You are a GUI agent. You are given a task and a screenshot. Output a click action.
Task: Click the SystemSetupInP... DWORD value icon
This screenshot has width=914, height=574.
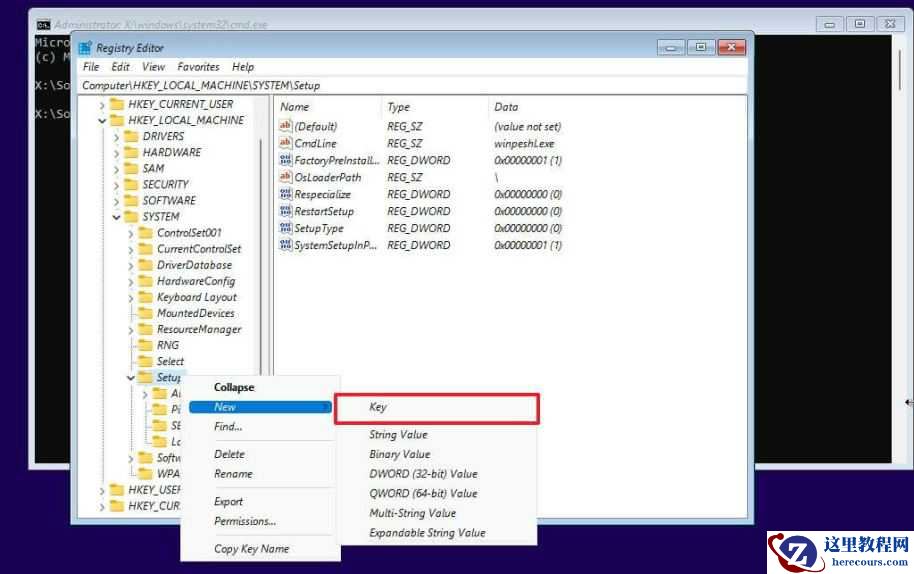tap(286, 245)
